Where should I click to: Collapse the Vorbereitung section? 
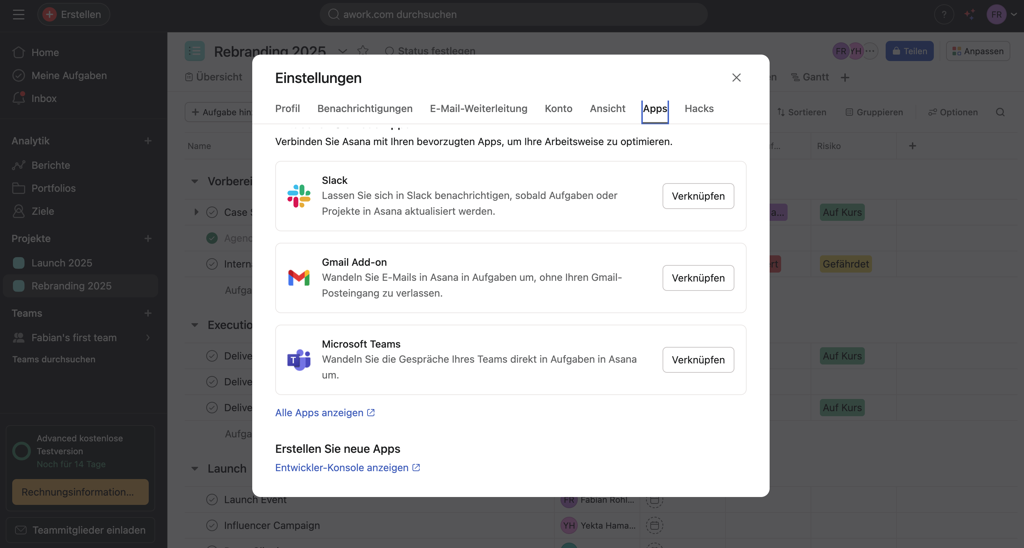195,182
